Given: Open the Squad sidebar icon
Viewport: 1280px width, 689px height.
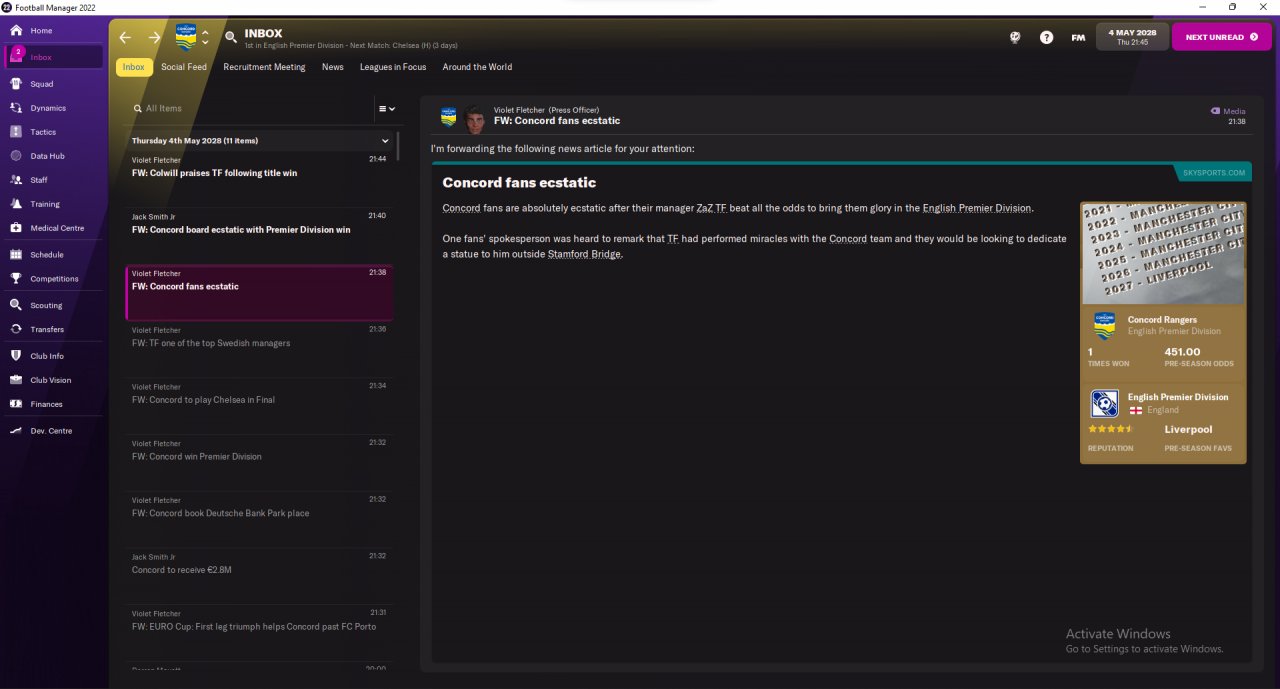Looking at the screenshot, I should pyautogui.click(x=16, y=84).
